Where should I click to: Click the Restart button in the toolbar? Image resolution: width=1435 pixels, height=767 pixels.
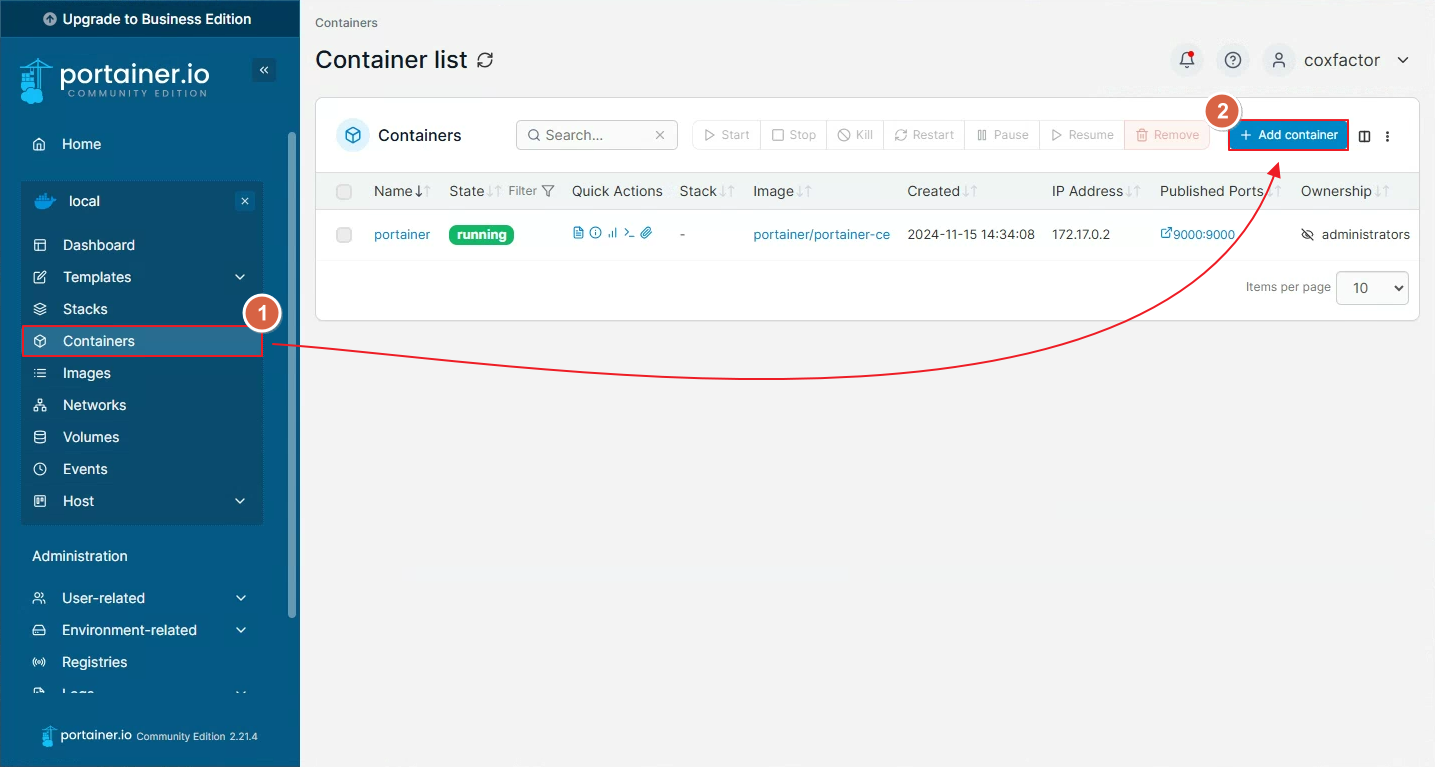point(924,135)
